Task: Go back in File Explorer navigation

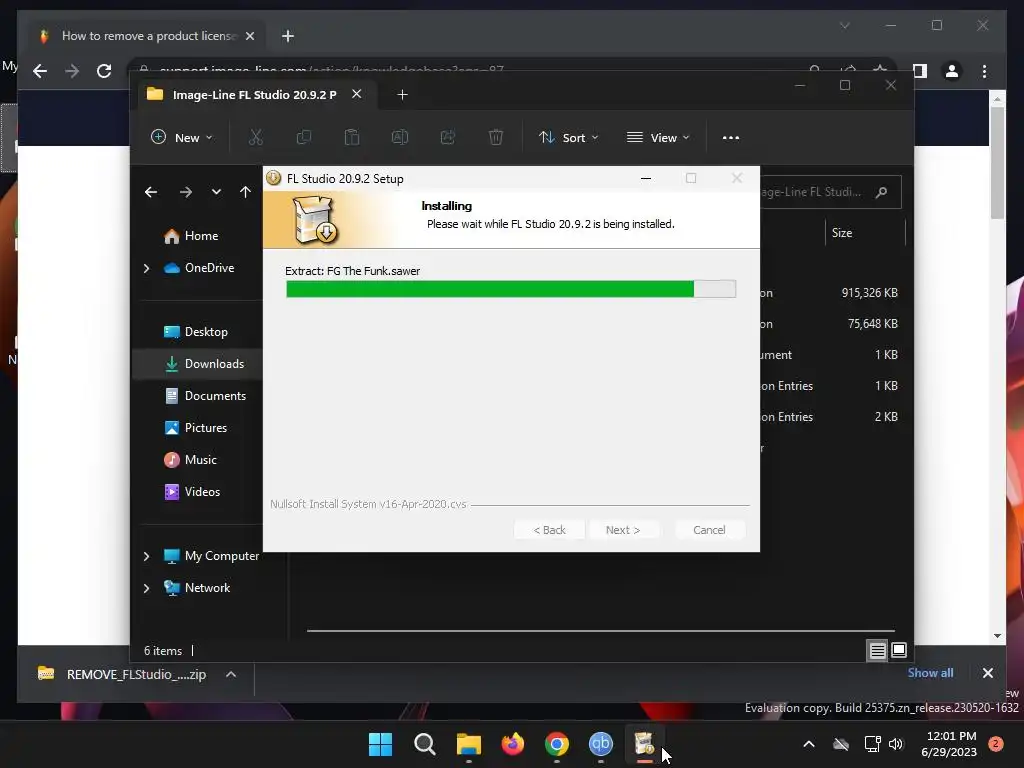Action: pyautogui.click(x=151, y=192)
